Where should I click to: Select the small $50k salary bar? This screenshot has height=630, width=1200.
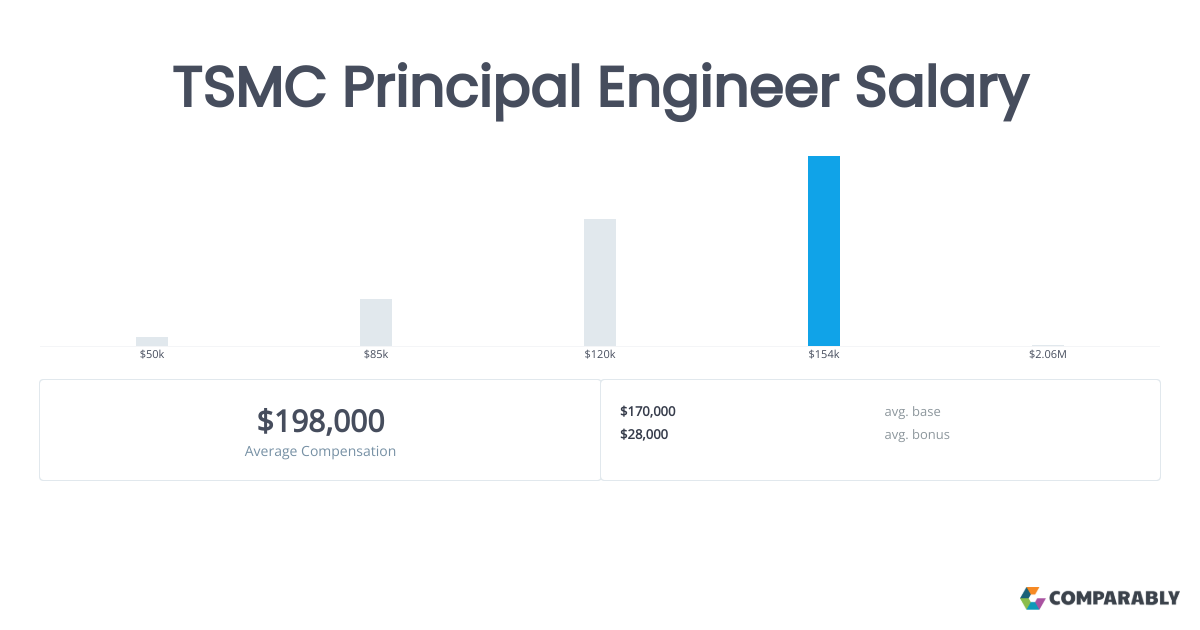pos(152,341)
